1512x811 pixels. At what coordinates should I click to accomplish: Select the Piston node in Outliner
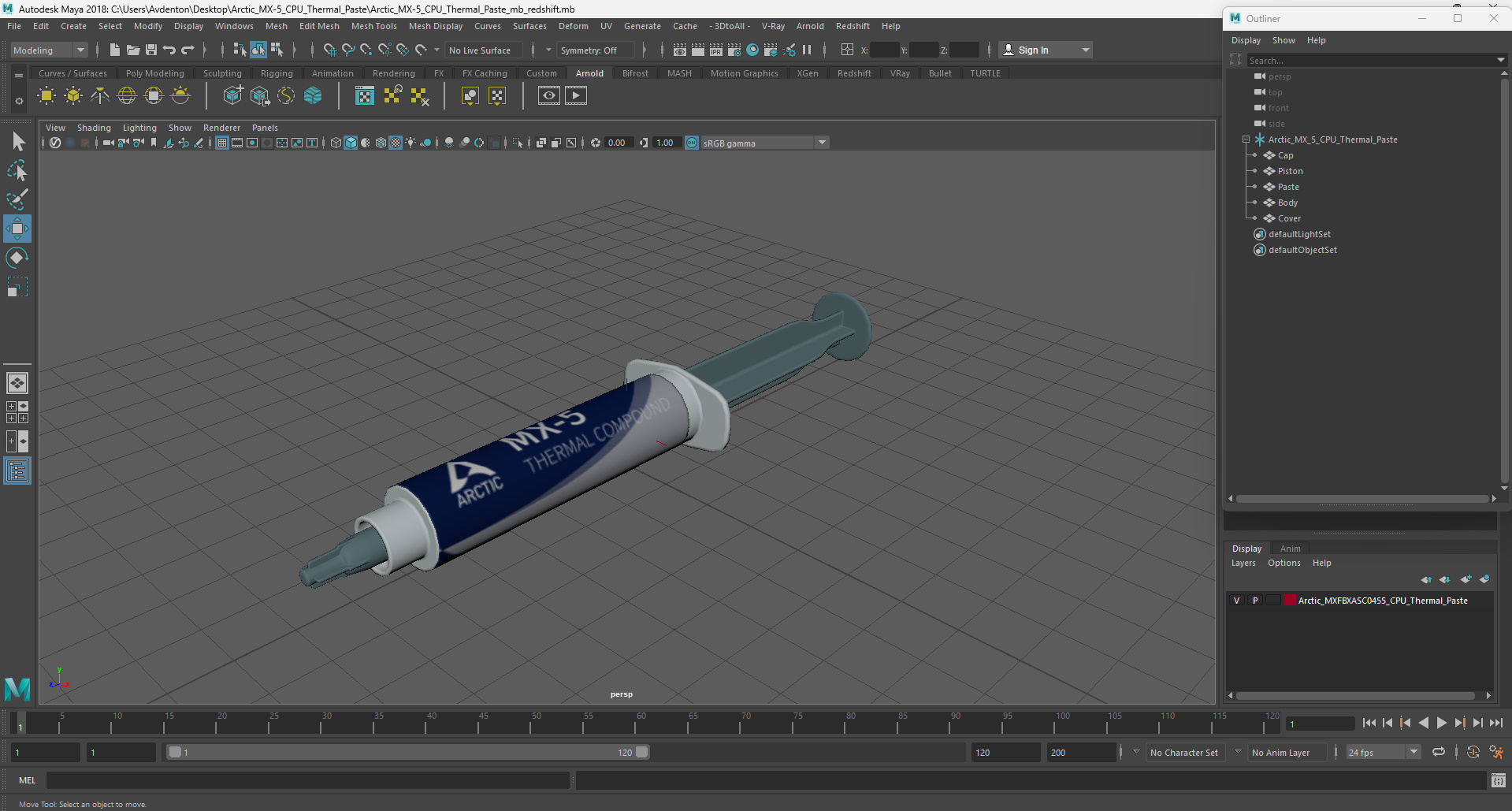pos(1290,171)
